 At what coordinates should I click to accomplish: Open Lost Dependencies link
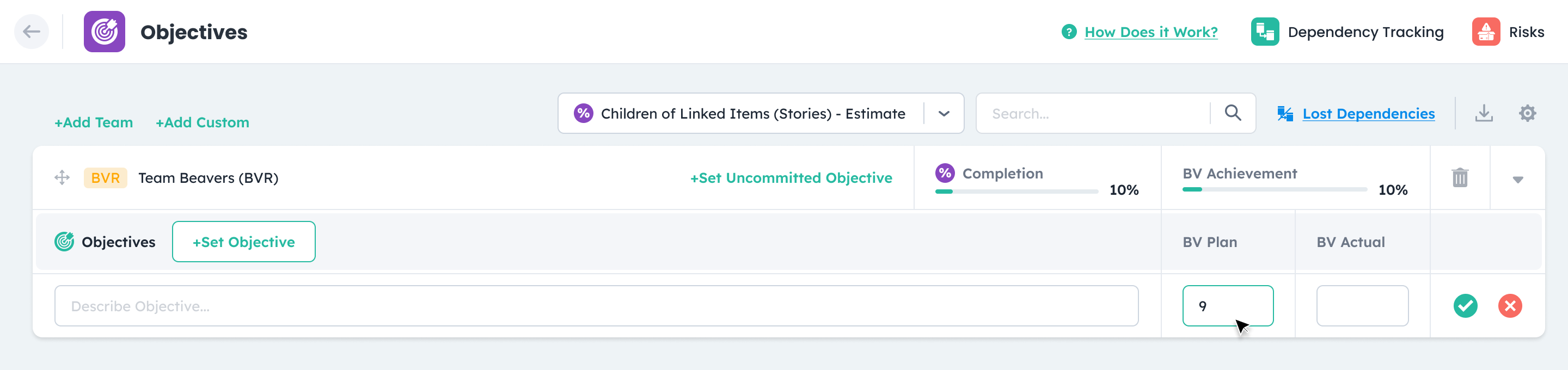(1368, 114)
